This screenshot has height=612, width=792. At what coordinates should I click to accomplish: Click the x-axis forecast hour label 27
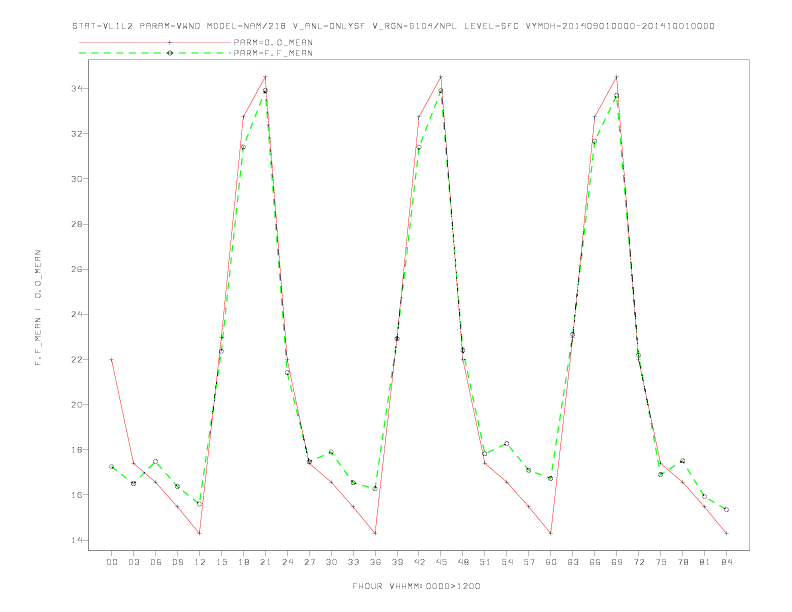[x=309, y=562]
